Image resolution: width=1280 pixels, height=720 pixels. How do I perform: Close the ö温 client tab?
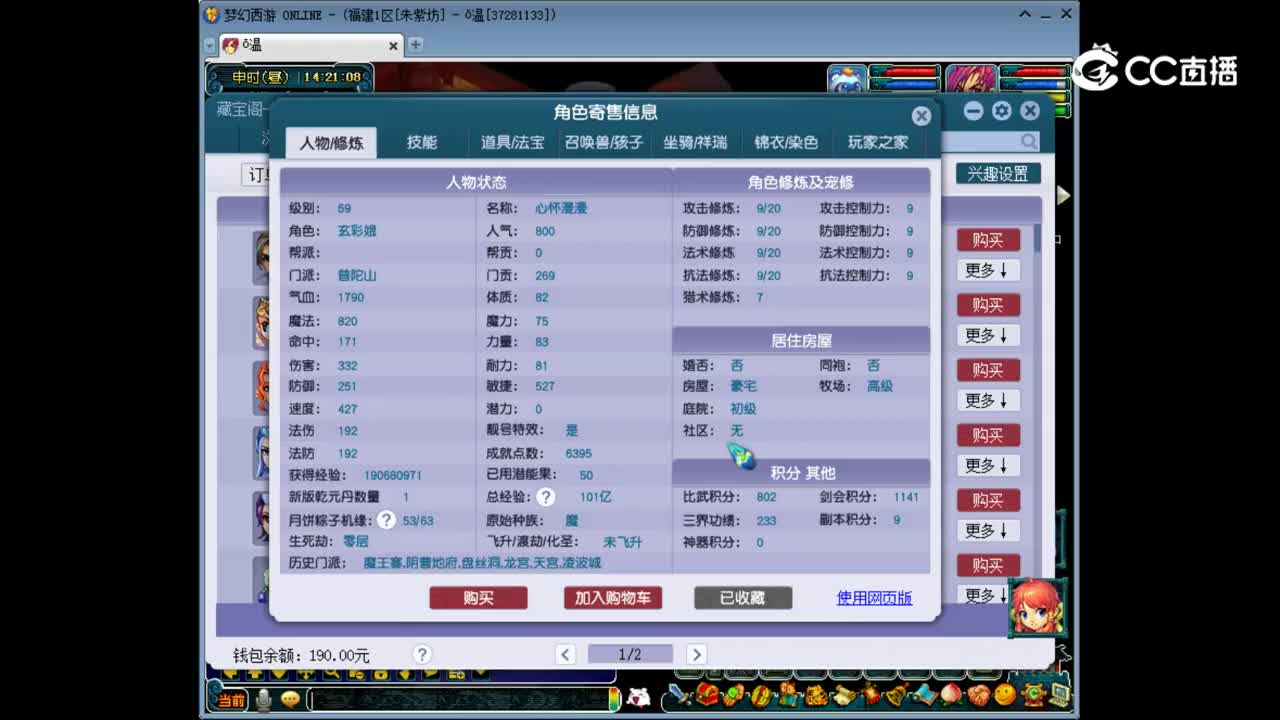pos(393,45)
